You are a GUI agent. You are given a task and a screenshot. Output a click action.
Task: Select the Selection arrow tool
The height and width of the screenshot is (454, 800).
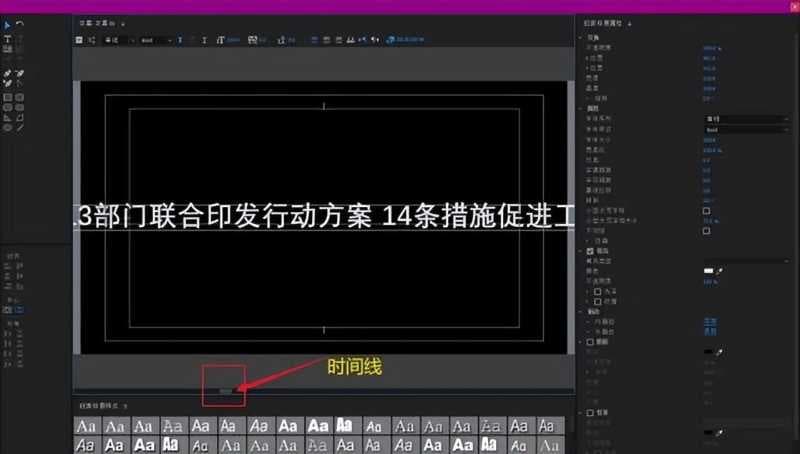pos(7,25)
